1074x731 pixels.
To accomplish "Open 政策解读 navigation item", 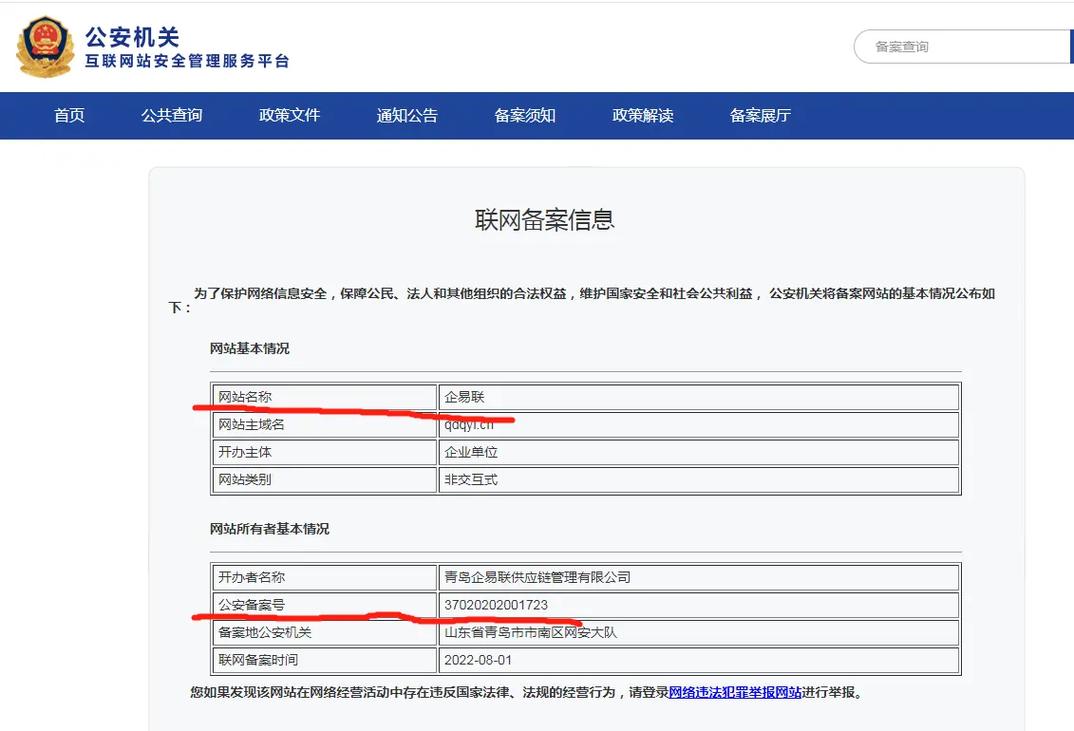I will (643, 115).
